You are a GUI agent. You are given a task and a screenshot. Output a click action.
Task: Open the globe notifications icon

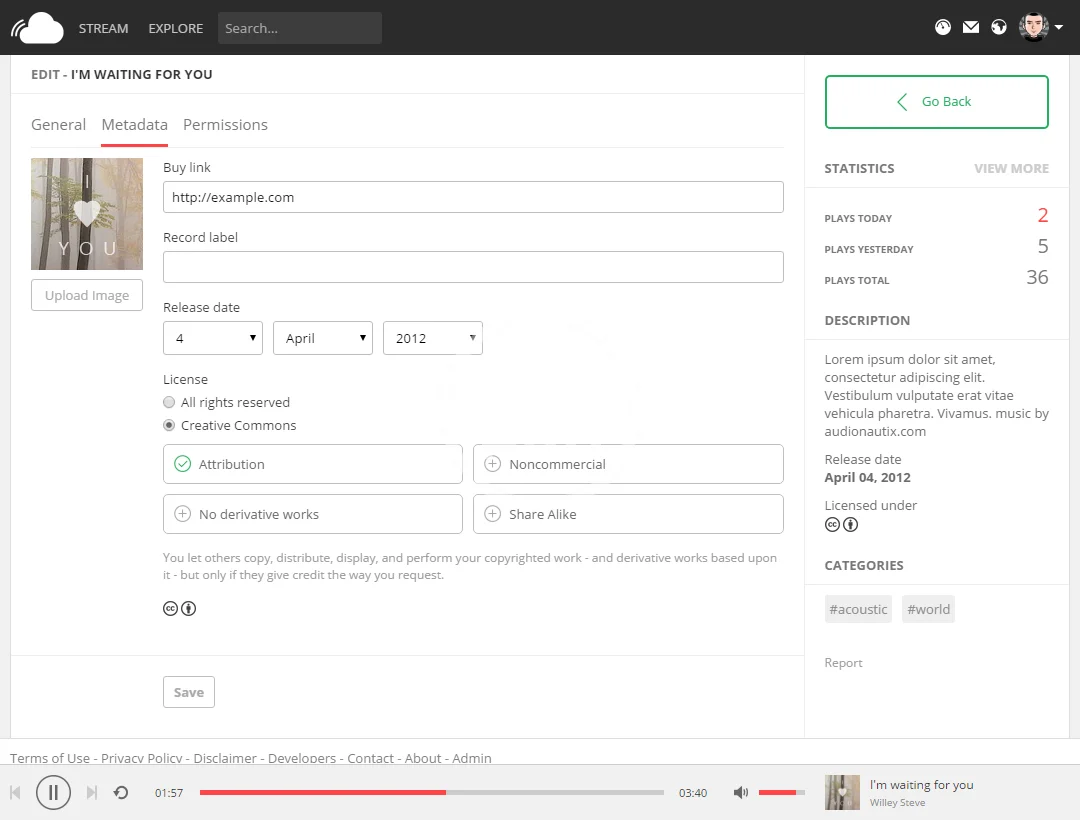click(999, 28)
